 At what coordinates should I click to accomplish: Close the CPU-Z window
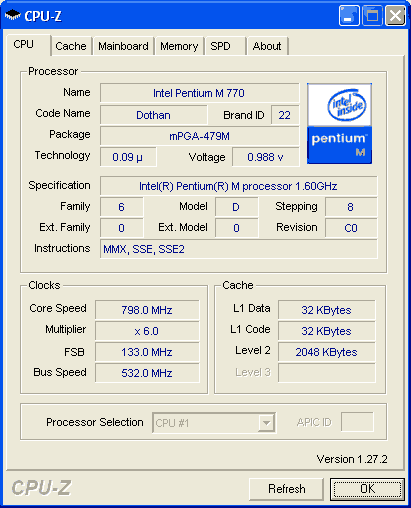pos(395,15)
